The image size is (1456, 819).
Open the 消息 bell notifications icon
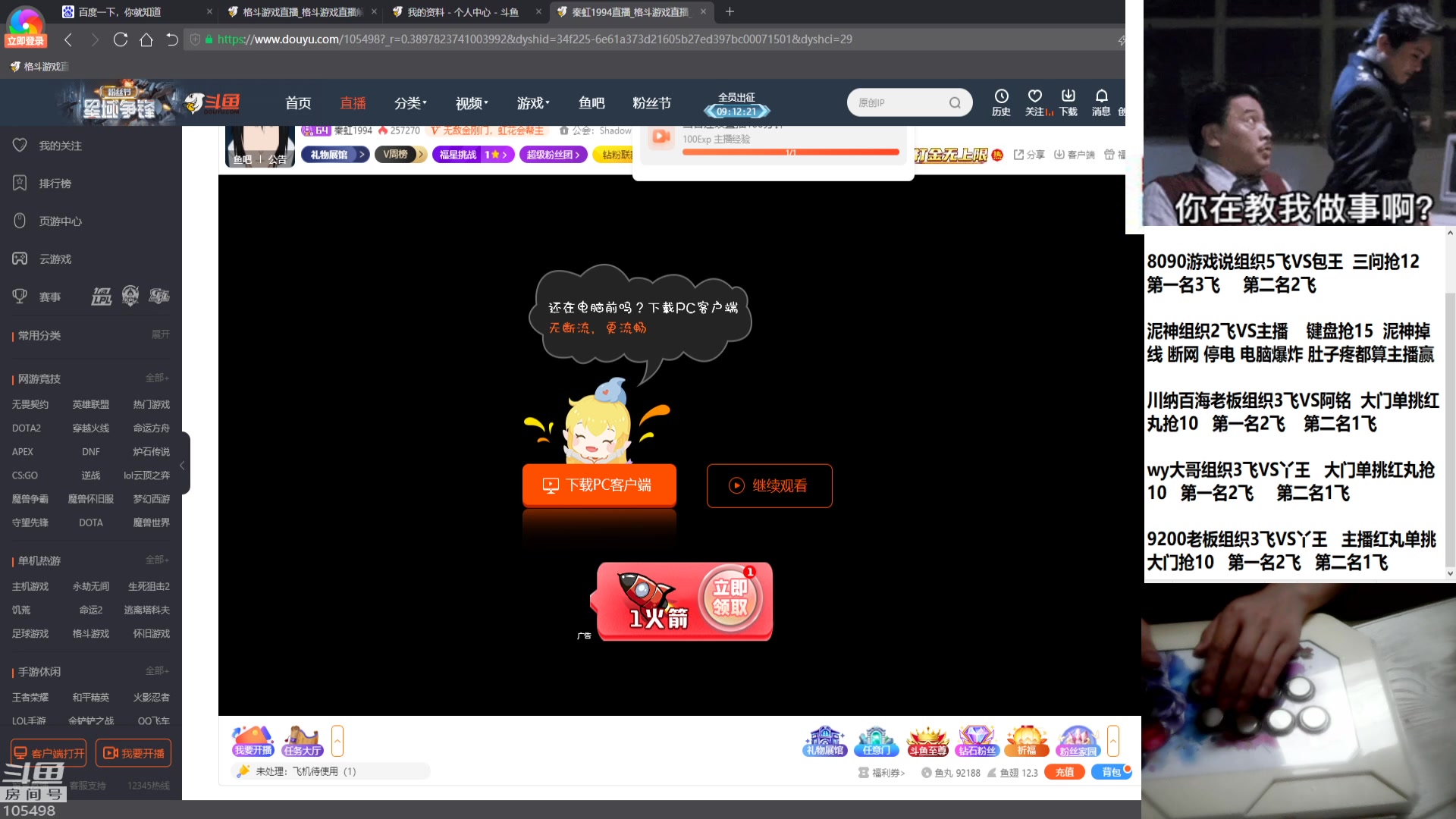coord(1101,102)
